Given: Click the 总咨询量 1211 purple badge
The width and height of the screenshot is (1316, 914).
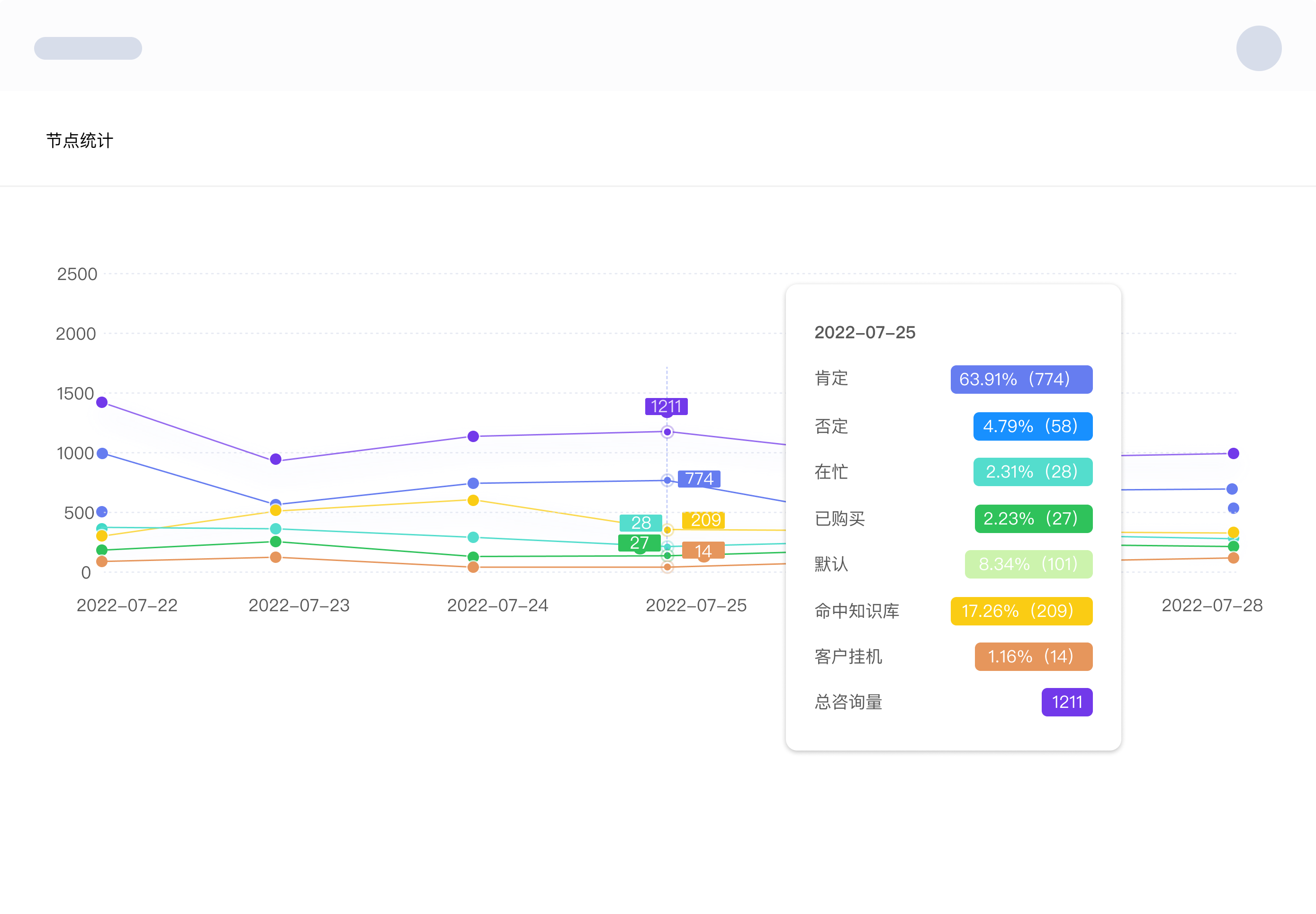Looking at the screenshot, I should pos(1066,702).
